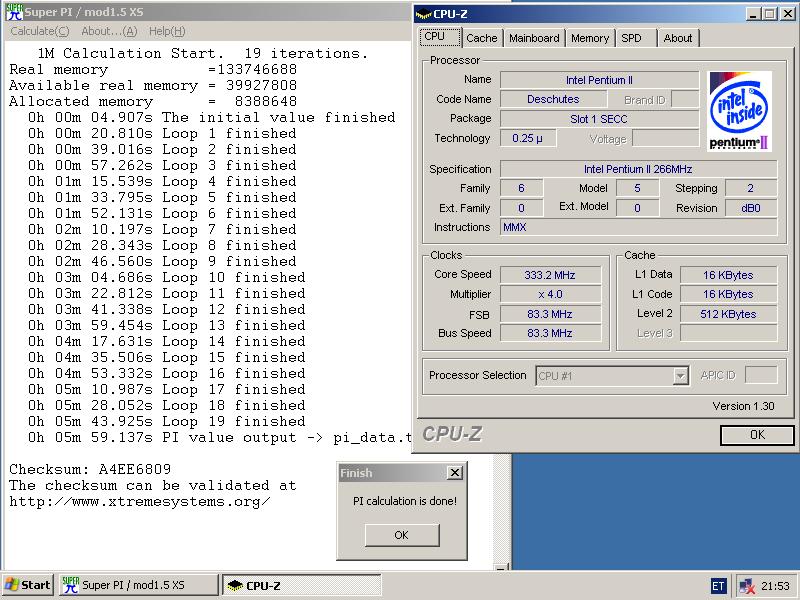
Task: Click the Technology field 0.25 µ
Action: [x=528, y=138]
